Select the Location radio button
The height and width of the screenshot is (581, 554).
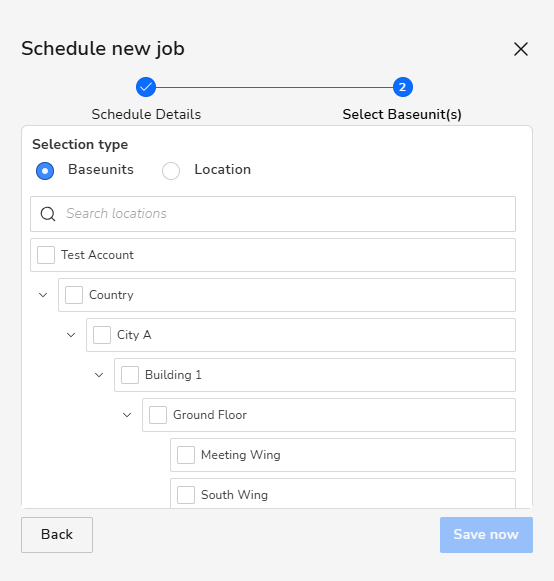[x=171, y=171]
